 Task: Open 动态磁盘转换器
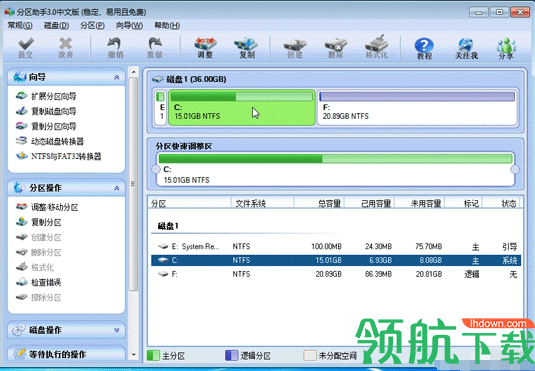tap(50, 141)
